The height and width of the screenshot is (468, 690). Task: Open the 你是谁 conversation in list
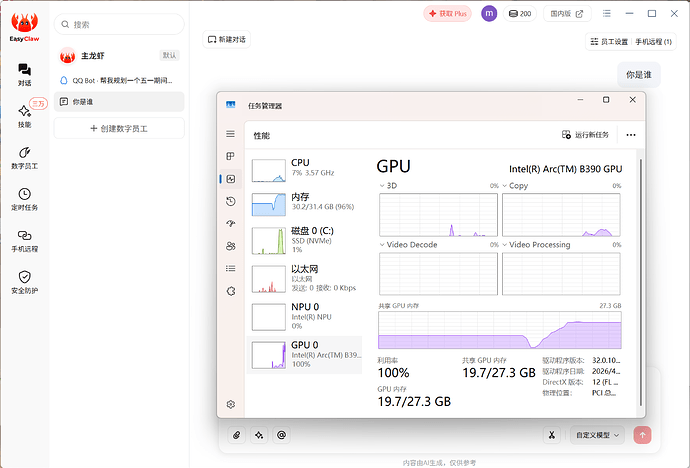coord(119,102)
